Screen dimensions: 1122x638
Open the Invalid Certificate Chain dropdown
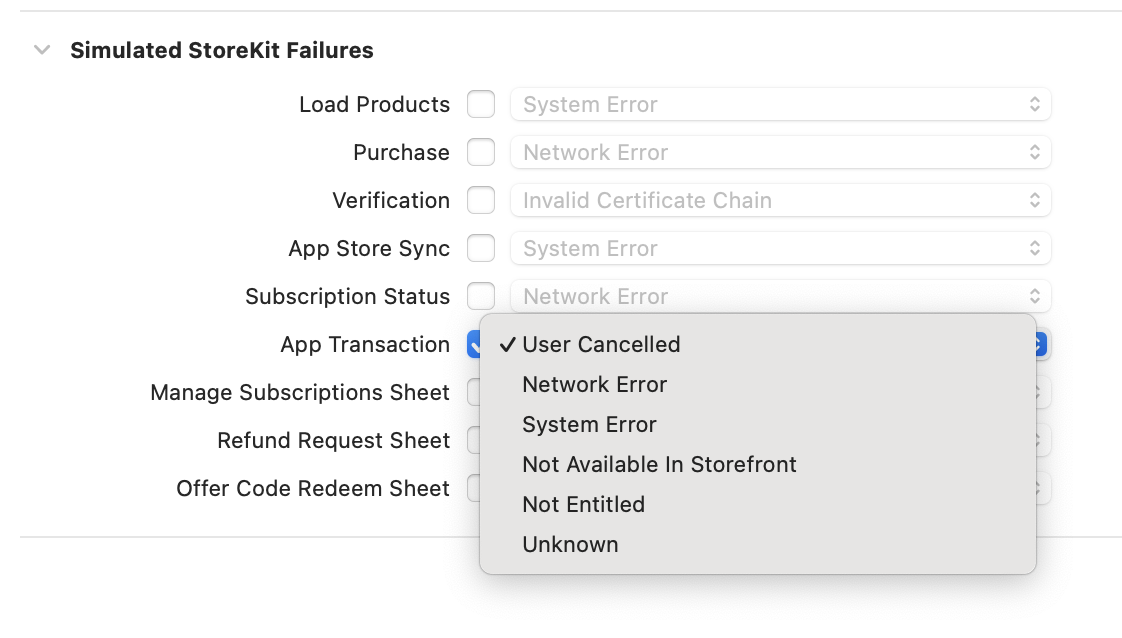(781, 200)
